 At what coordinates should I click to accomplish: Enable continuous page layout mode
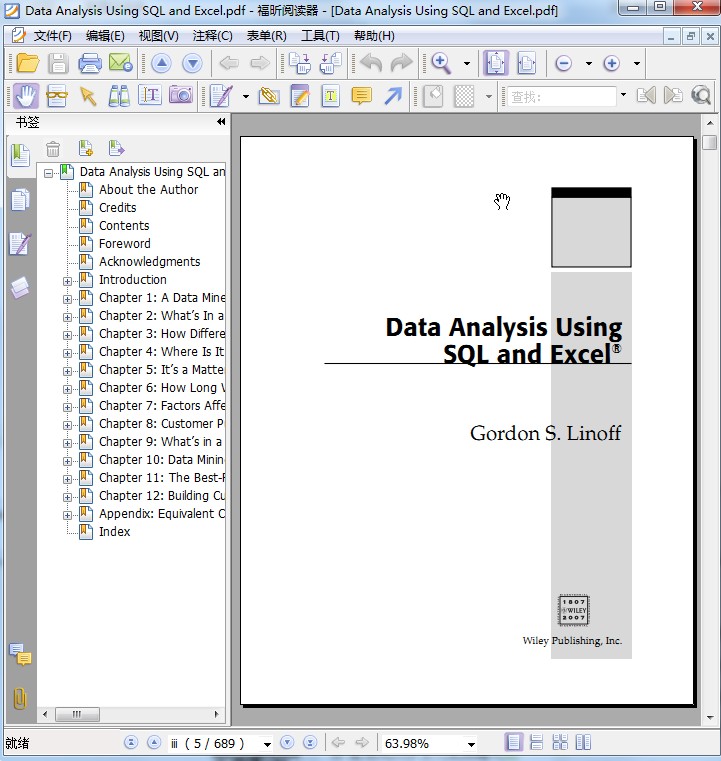(x=537, y=743)
